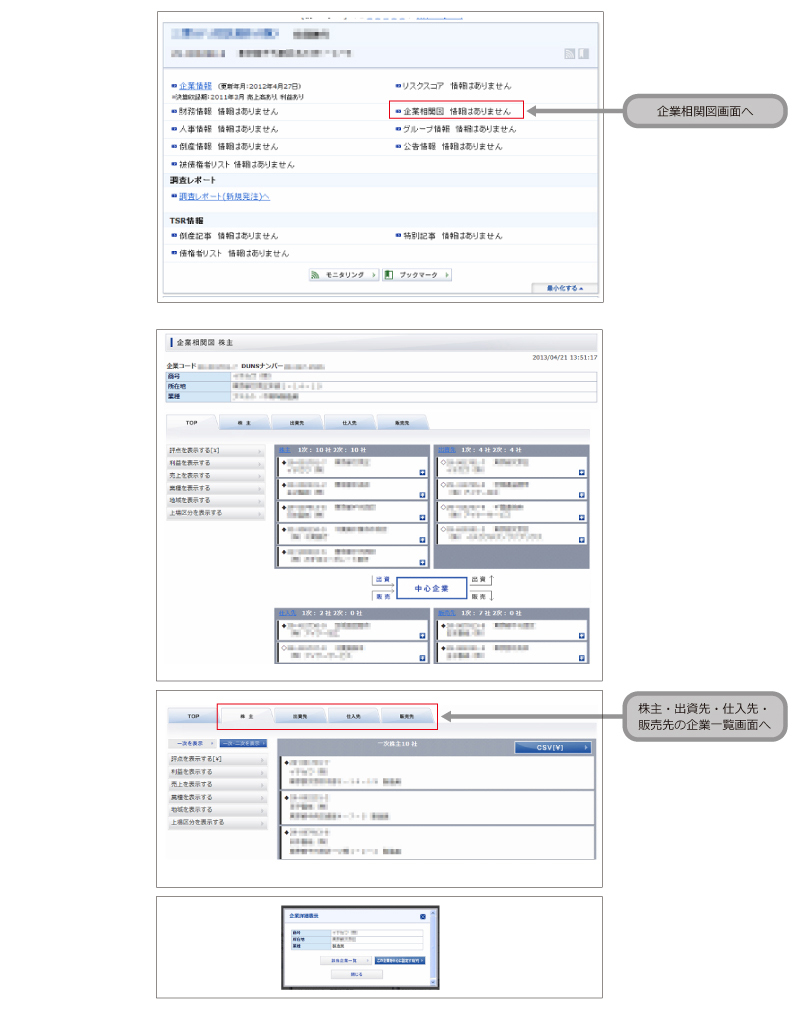The width and height of the screenshot is (800, 1010).
Task: Switch to 仕入先 tab on correlation diagram screen
Action: (x=350, y=423)
